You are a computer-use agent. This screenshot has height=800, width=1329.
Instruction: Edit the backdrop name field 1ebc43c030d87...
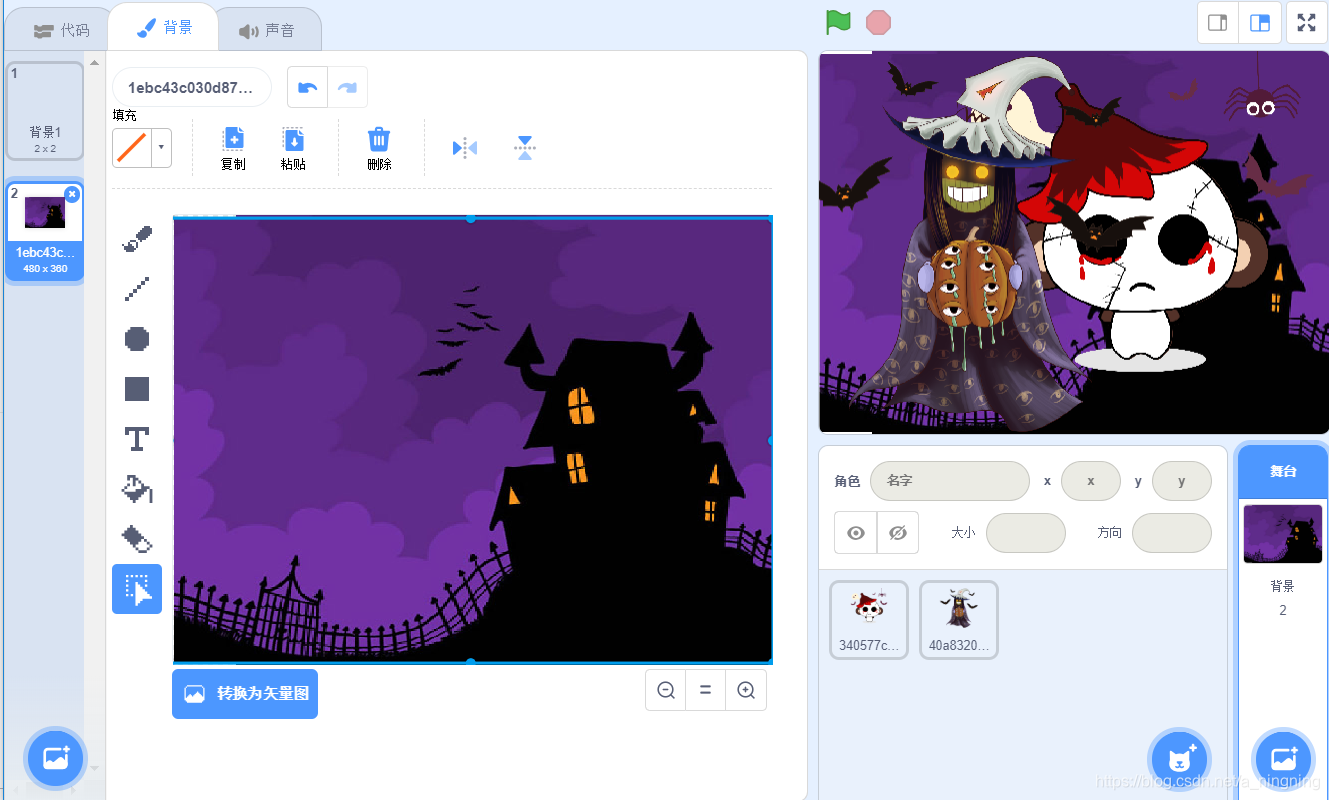[x=192, y=87]
